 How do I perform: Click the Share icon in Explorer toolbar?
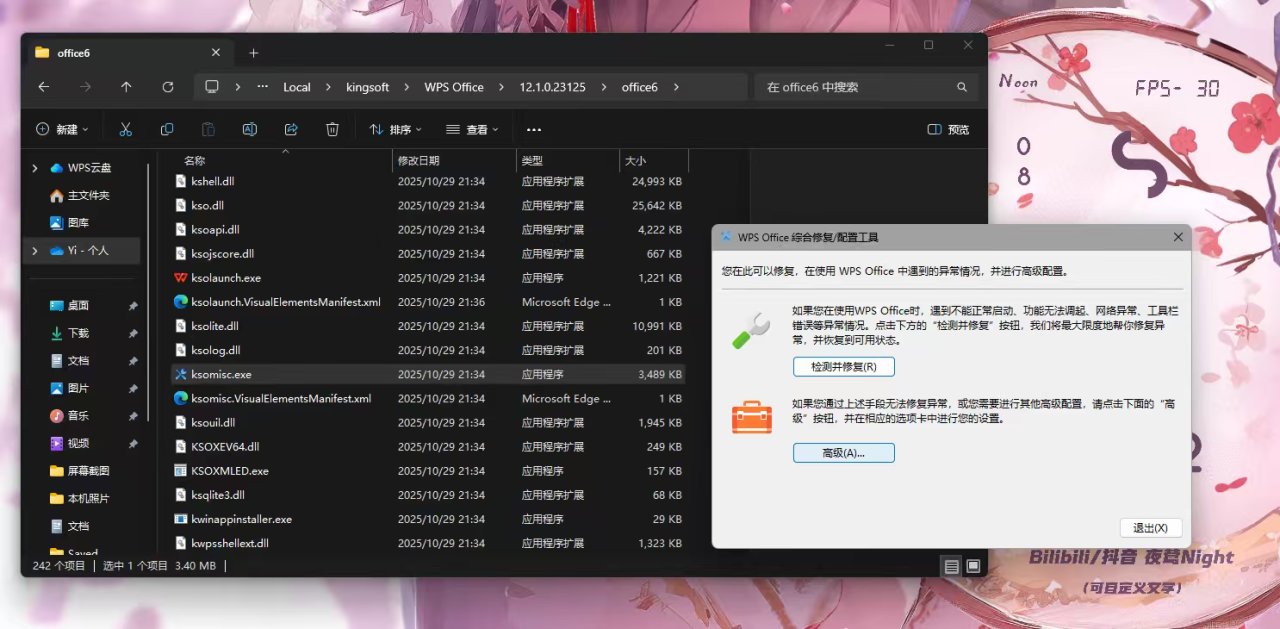[x=291, y=129]
